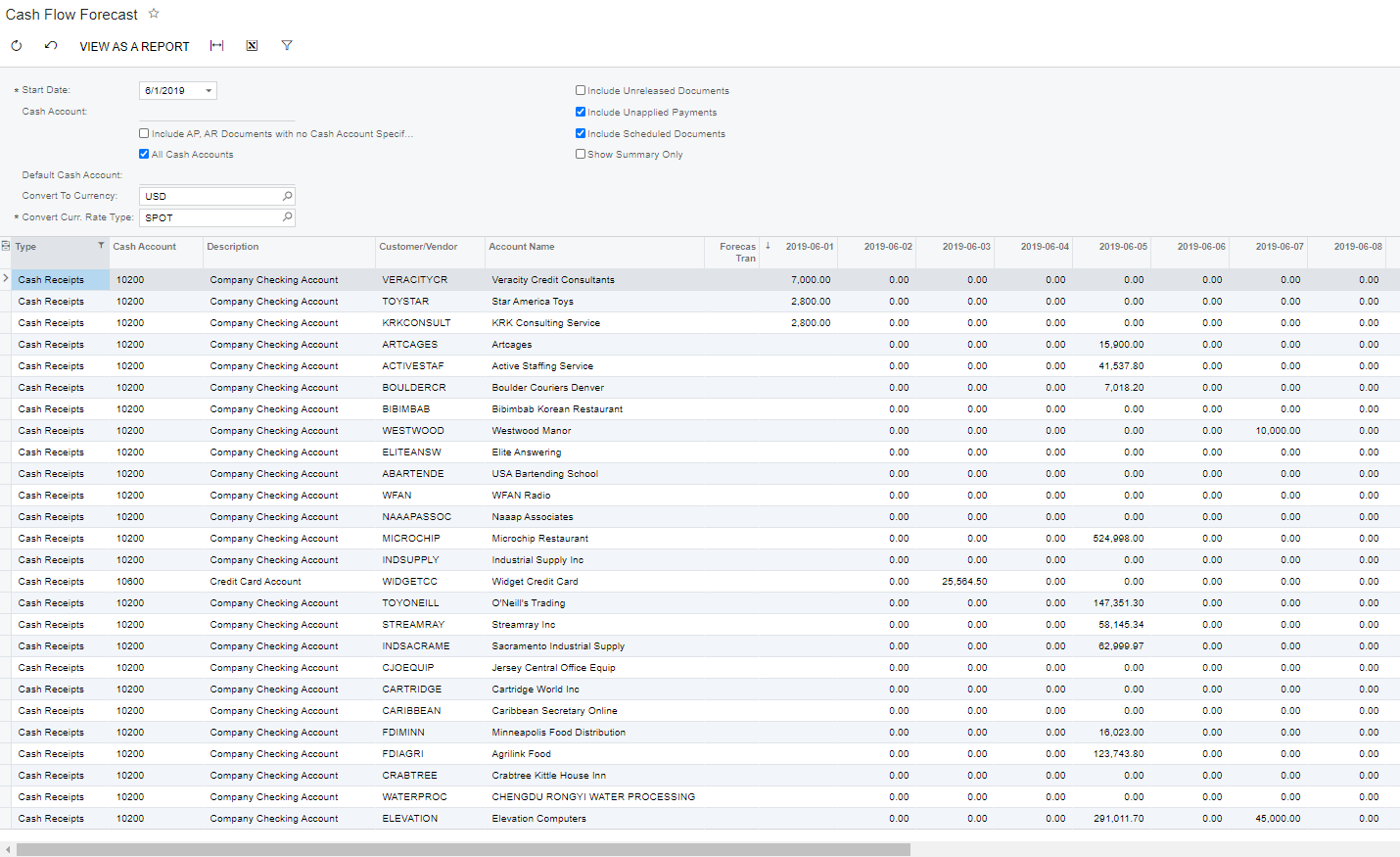Click horizontal scrollbar left arrow
The width and height of the screenshot is (1400, 857).
[9, 849]
